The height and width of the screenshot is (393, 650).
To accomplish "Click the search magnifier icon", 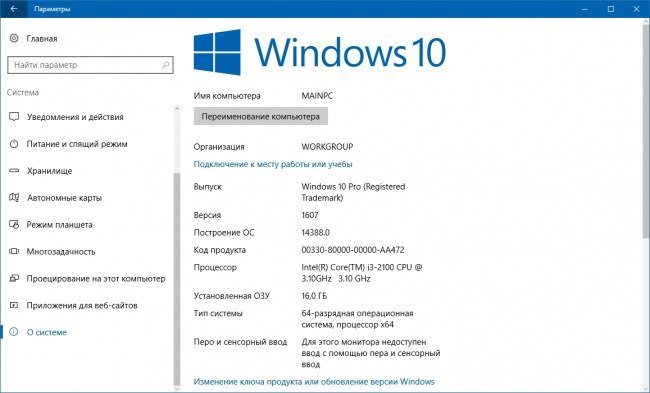I will (165, 65).
